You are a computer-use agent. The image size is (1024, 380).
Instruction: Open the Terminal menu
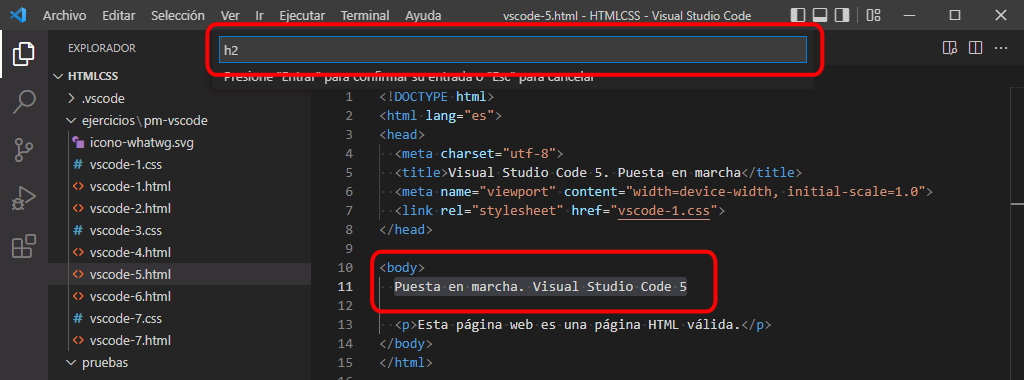click(365, 15)
